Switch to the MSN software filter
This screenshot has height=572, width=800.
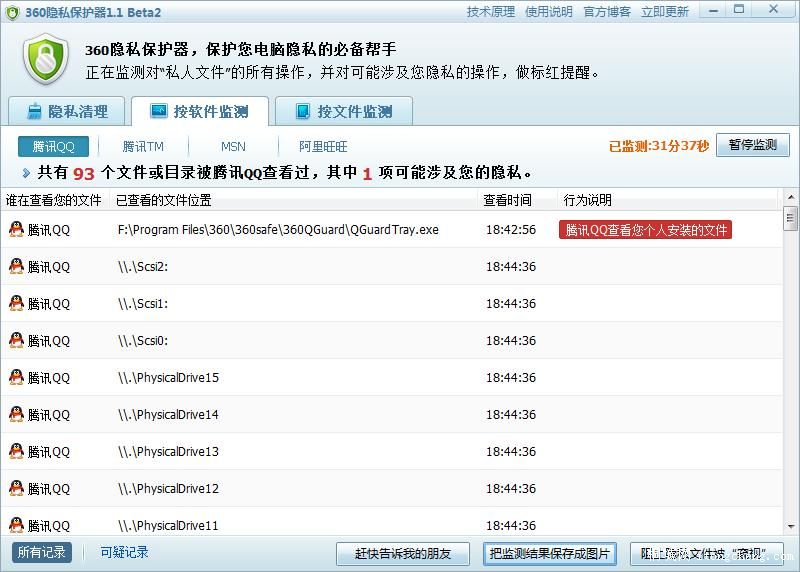point(233,146)
